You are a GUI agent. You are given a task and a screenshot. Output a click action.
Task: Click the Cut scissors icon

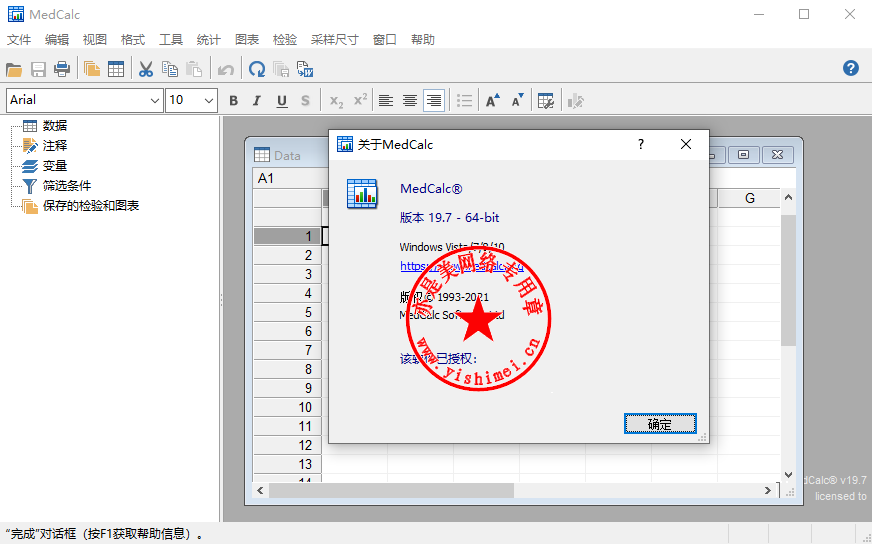tap(146, 70)
